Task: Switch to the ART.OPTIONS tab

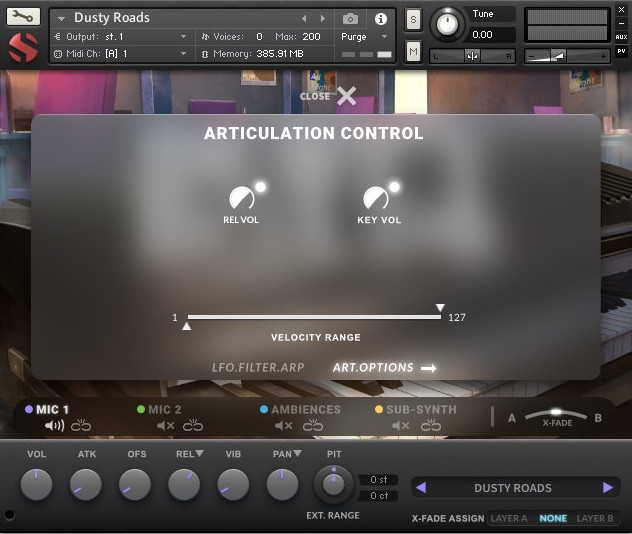Action: pos(373,368)
